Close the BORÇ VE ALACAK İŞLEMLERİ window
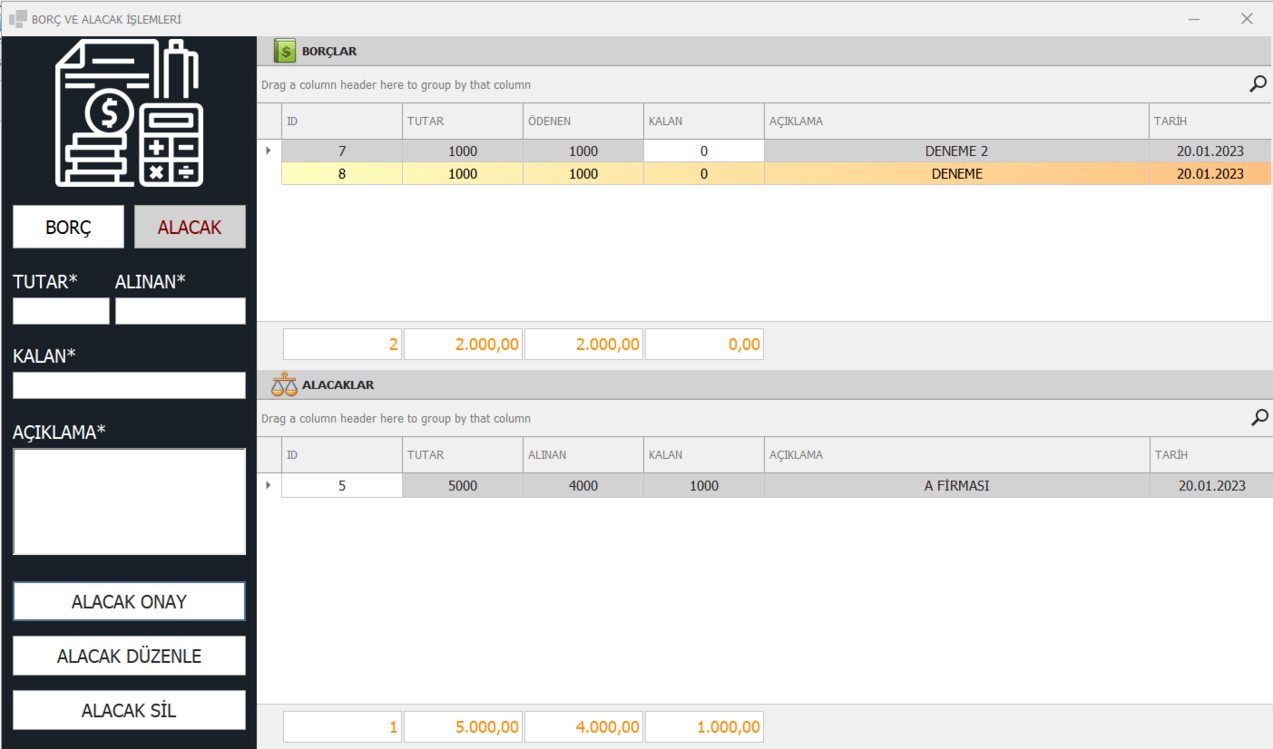The image size is (1273, 749). coord(1247,19)
